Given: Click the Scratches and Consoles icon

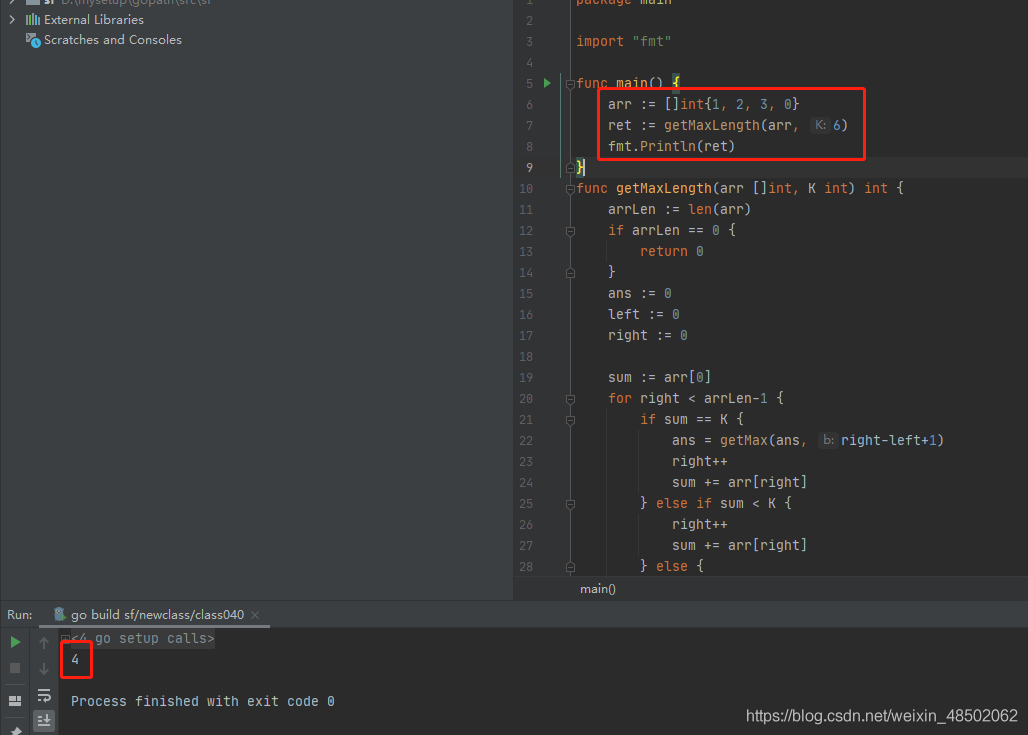Looking at the screenshot, I should pyautogui.click(x=33, y=41).
